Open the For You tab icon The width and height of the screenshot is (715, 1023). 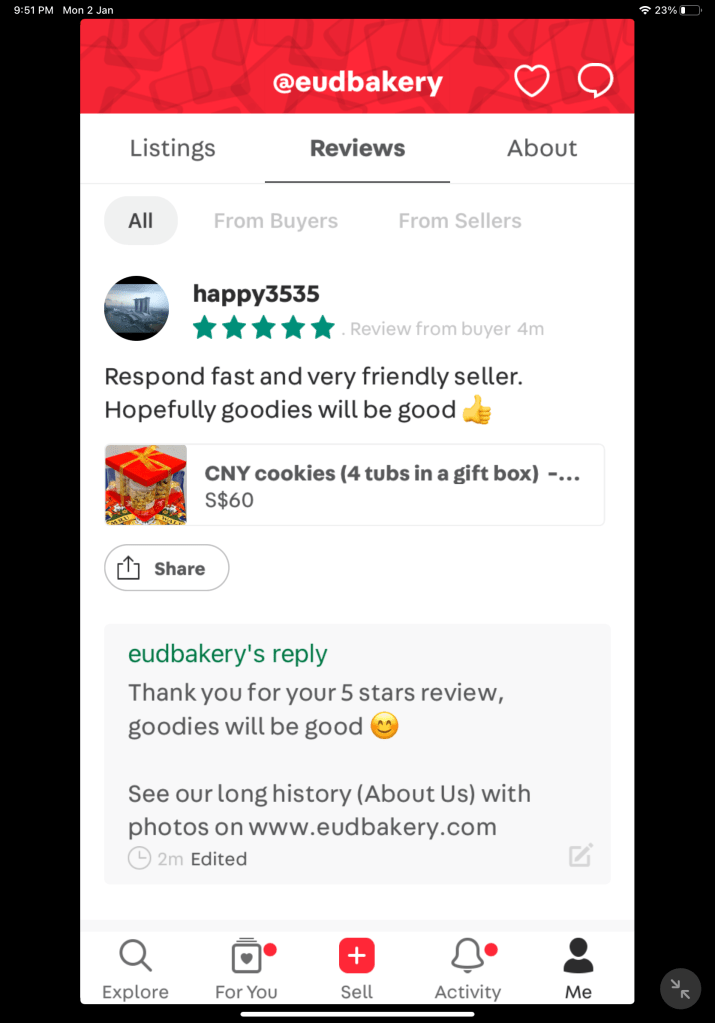247,956
